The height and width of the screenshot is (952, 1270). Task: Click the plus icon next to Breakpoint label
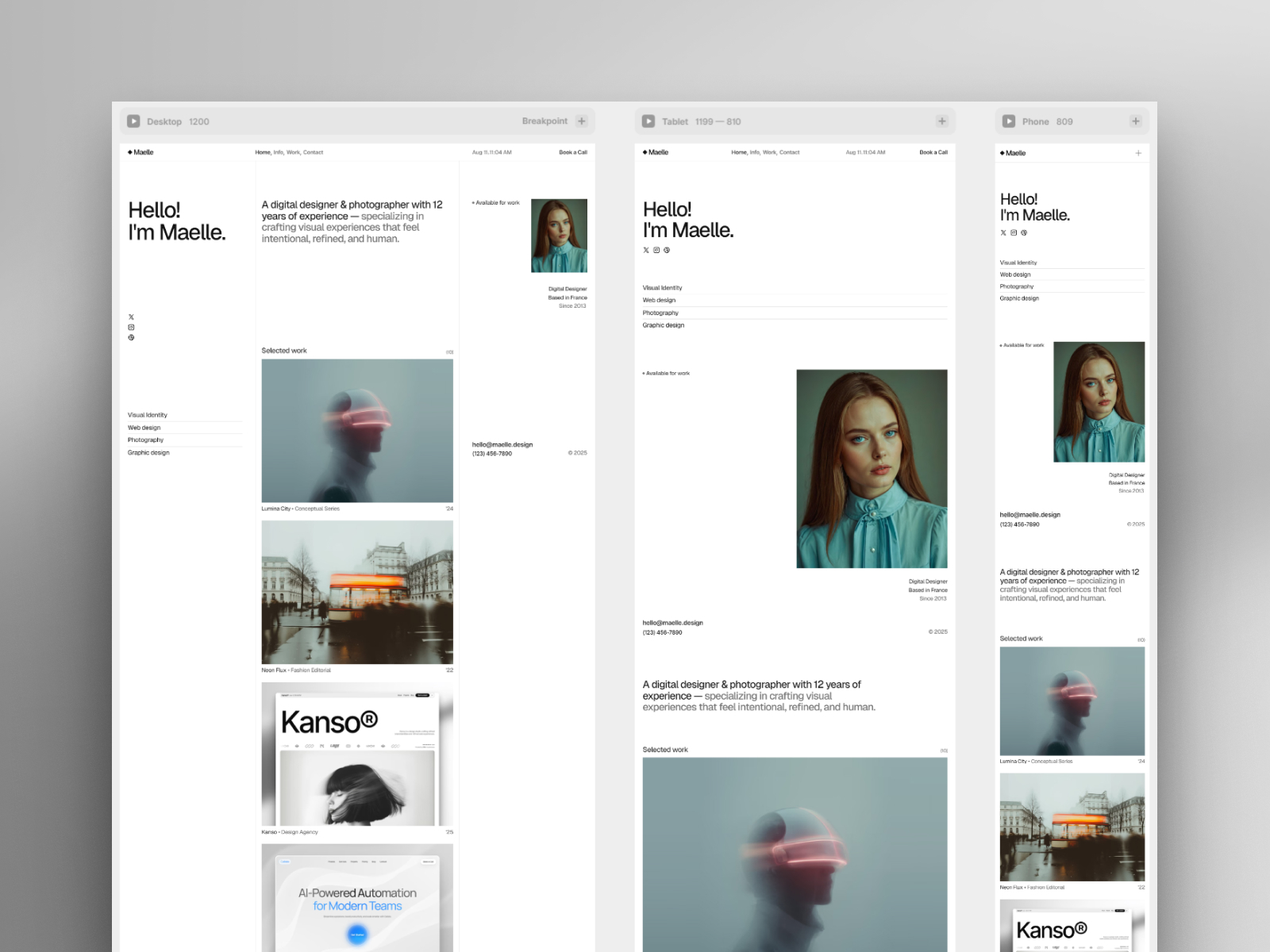tap(582, 121)
